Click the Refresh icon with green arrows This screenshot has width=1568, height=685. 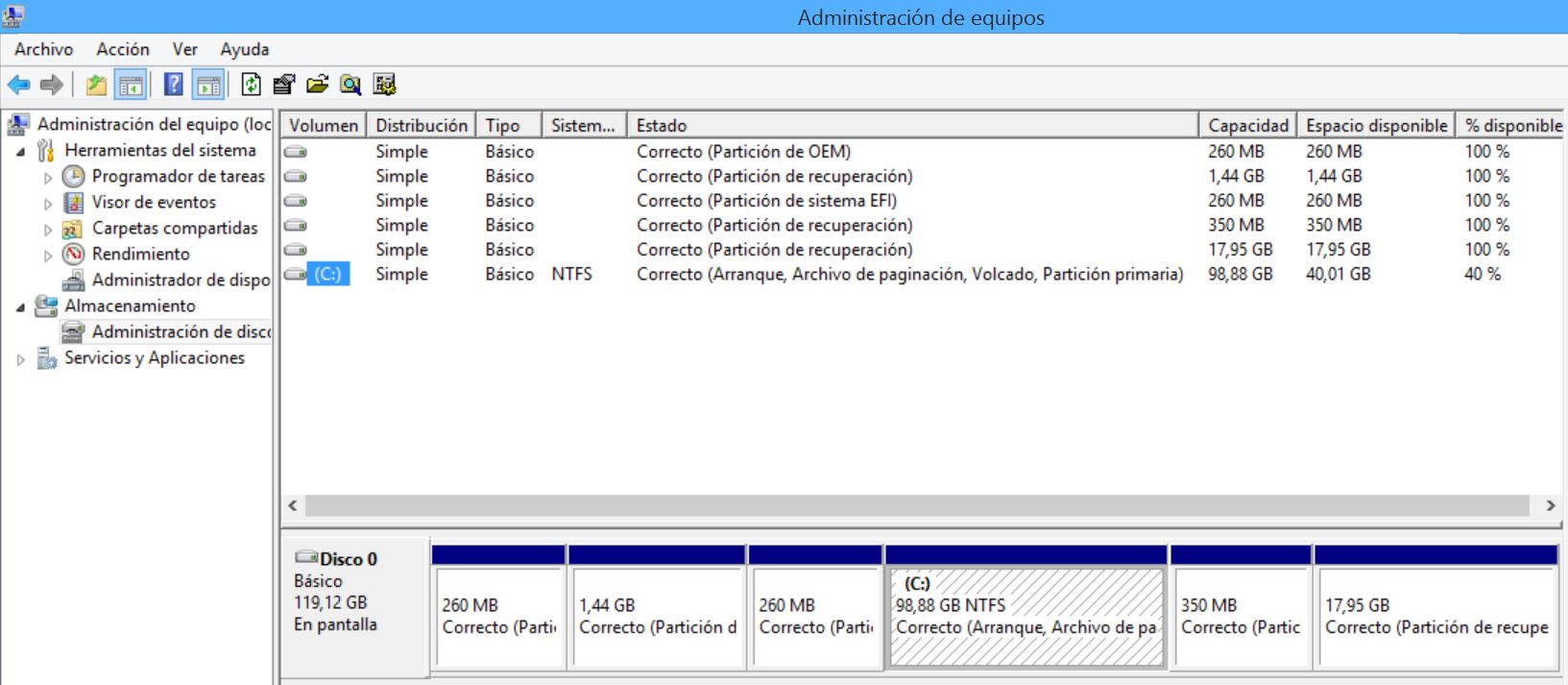pyautogui.click(x=251, y=85)
